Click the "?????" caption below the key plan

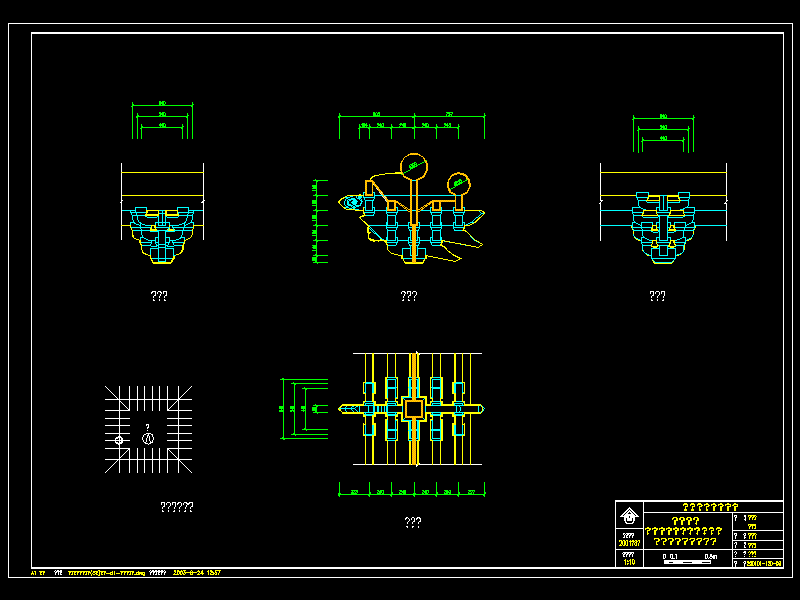click(x=177, y=507)
